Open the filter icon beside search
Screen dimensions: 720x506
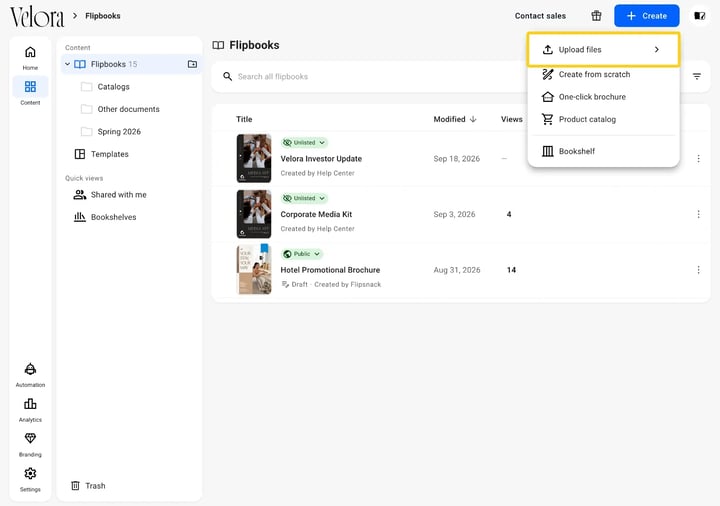[x=697, y=76]
